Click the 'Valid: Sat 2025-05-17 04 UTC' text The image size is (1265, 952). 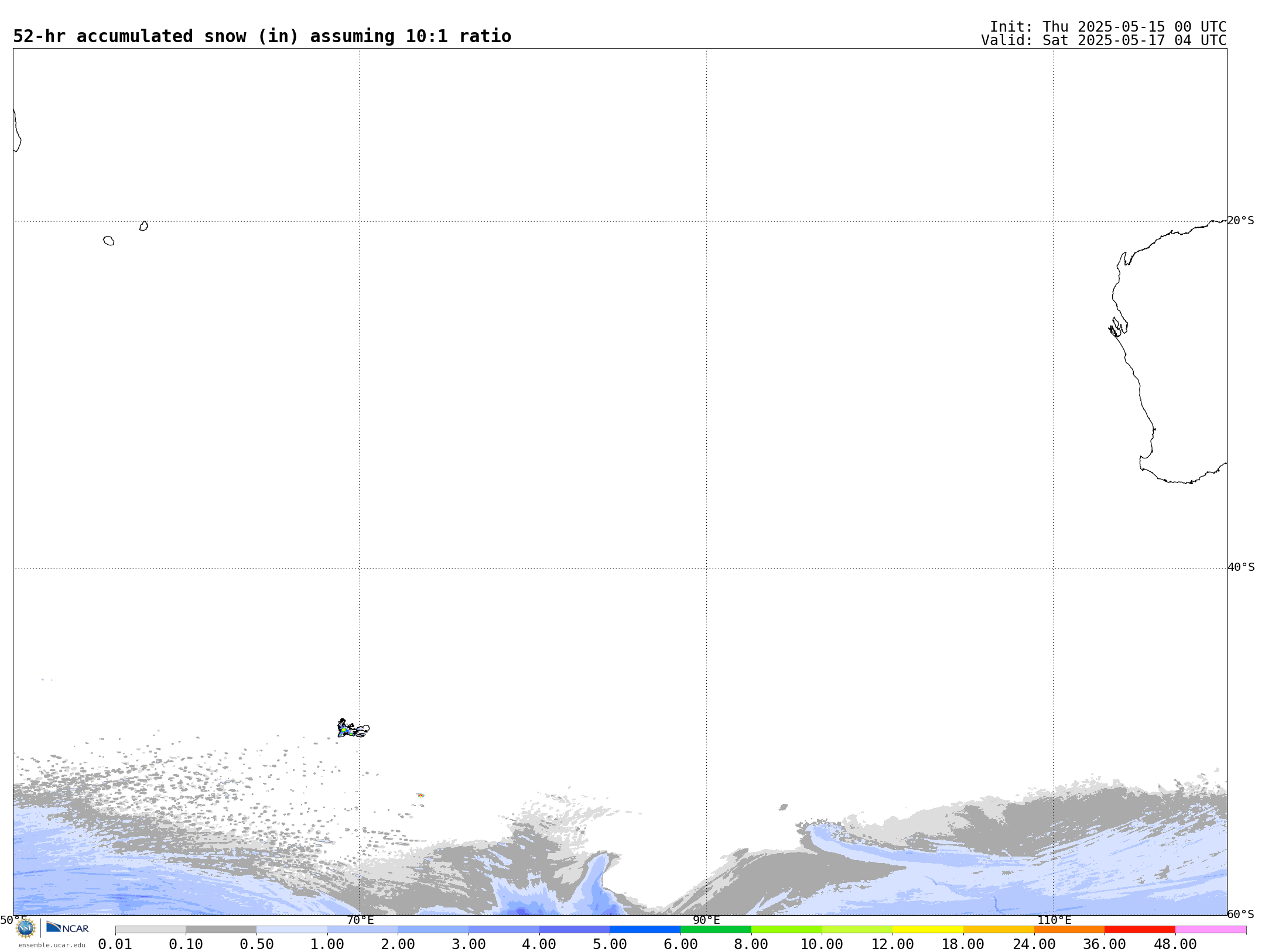(1104, 40)
